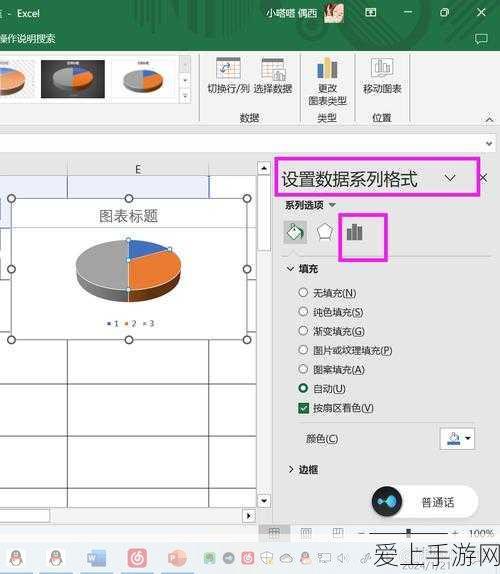Screen dimensions: 500x574
Task: Click the zoom in plus button
Action: coord(455,533)
